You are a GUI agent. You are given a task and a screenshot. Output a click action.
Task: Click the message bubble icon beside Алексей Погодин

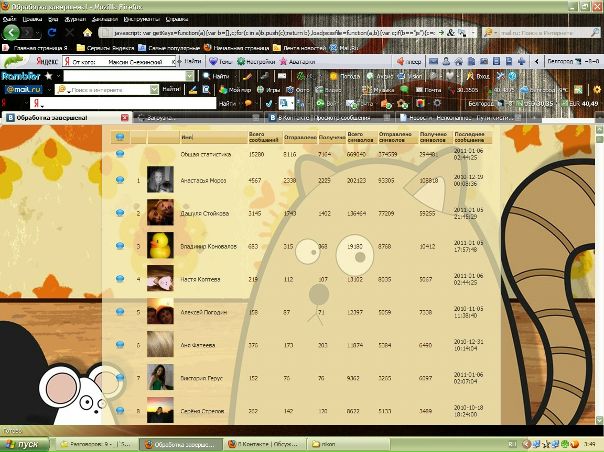(120, 311)
